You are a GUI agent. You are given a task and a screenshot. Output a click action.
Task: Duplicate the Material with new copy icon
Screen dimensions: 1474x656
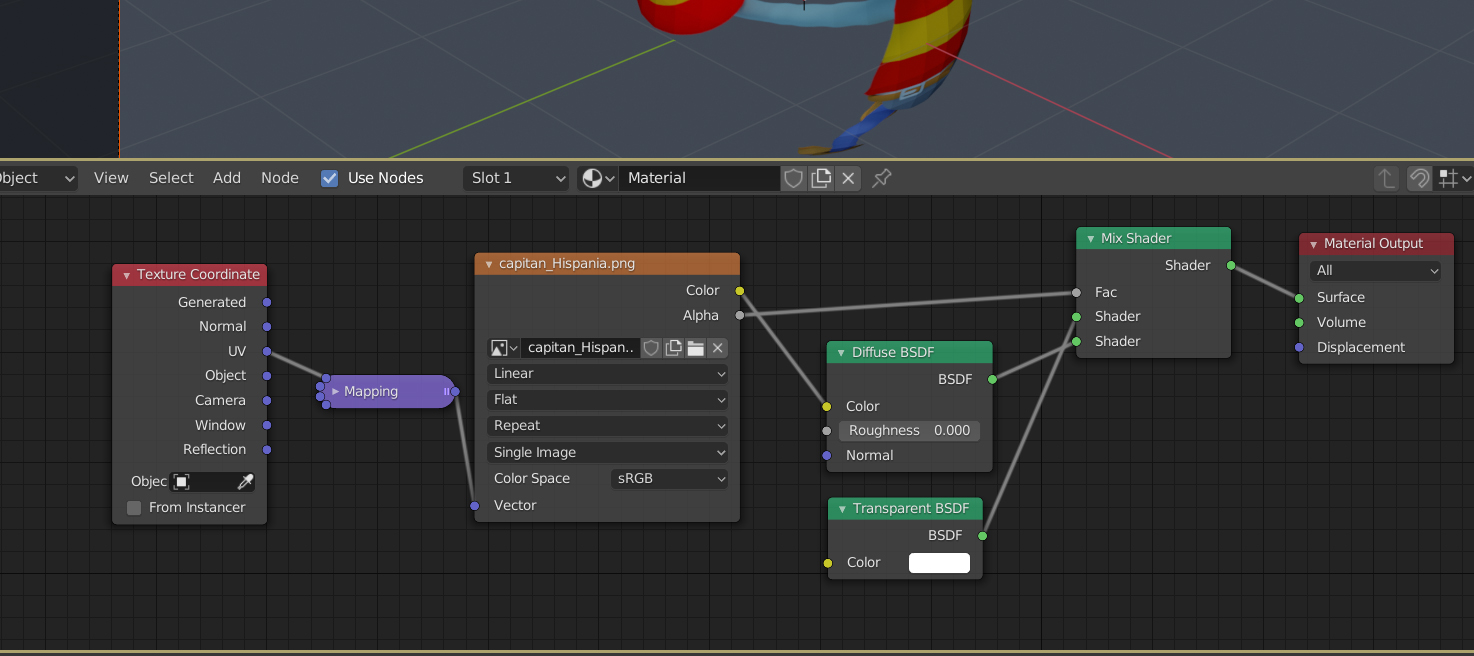click(x=821, y=178)
